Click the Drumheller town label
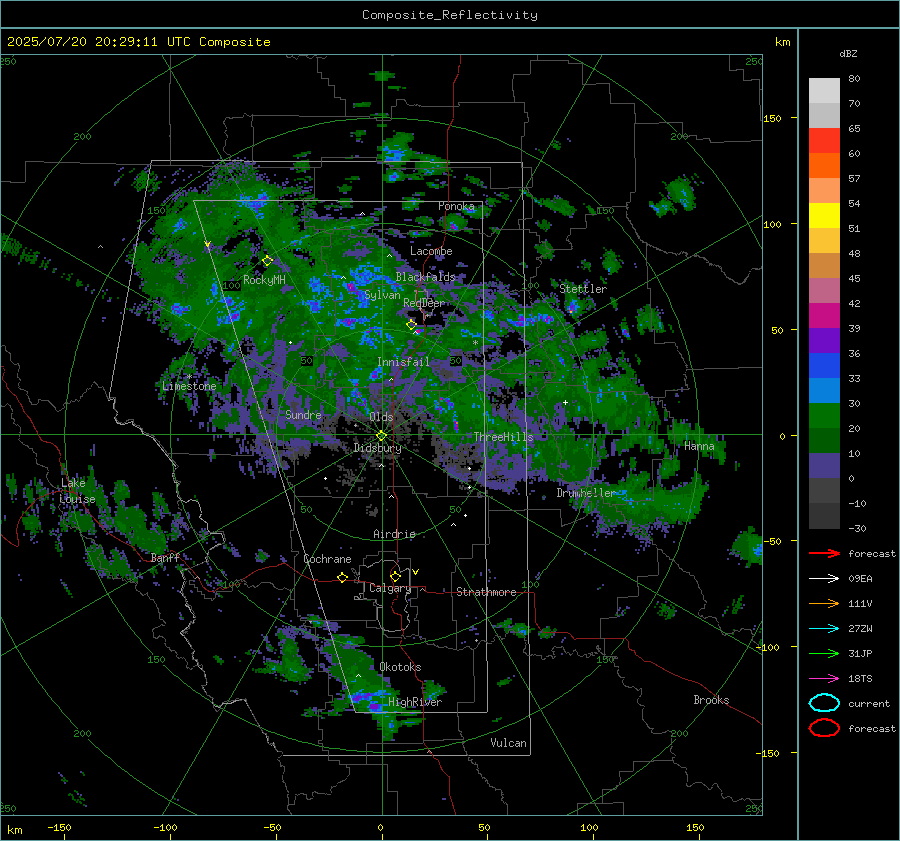The width and height of the screenshot is (900, 841). 585,493
